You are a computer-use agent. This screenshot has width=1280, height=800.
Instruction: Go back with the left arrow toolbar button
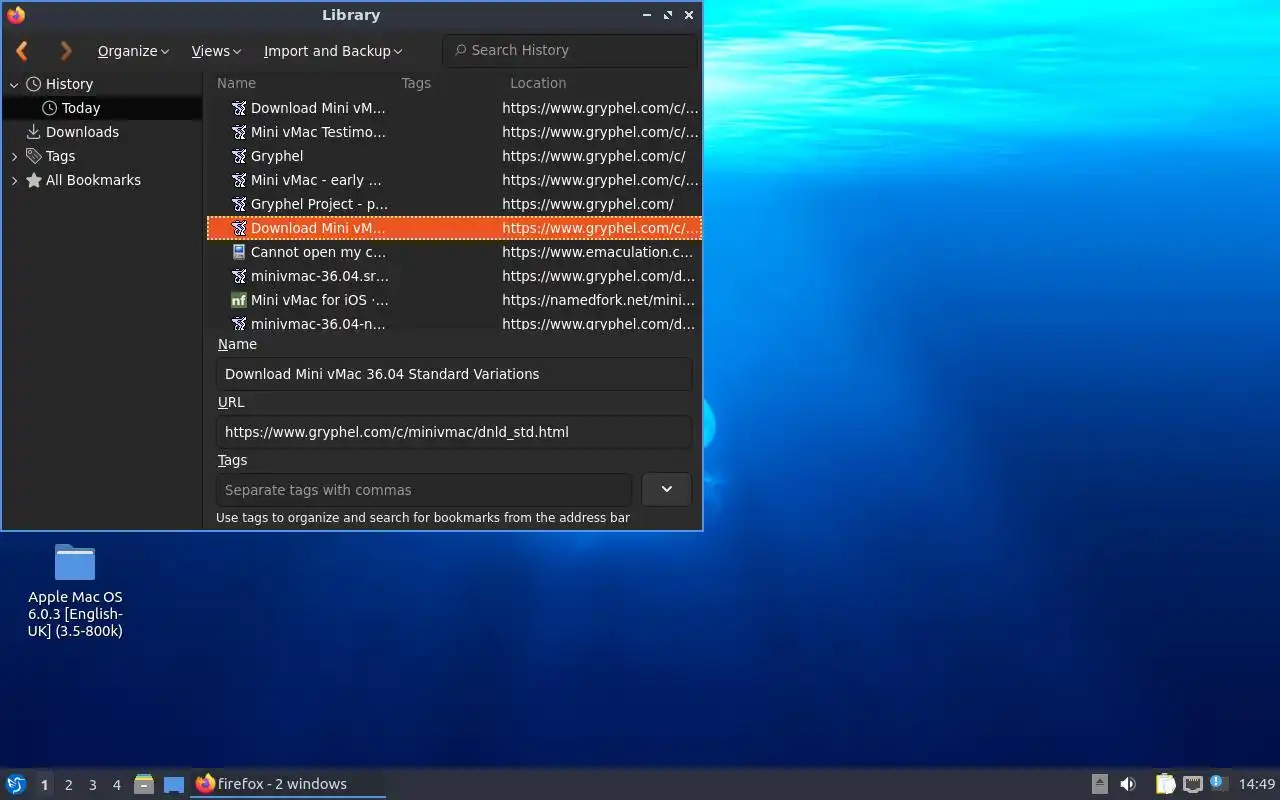[x=22, y=50]
